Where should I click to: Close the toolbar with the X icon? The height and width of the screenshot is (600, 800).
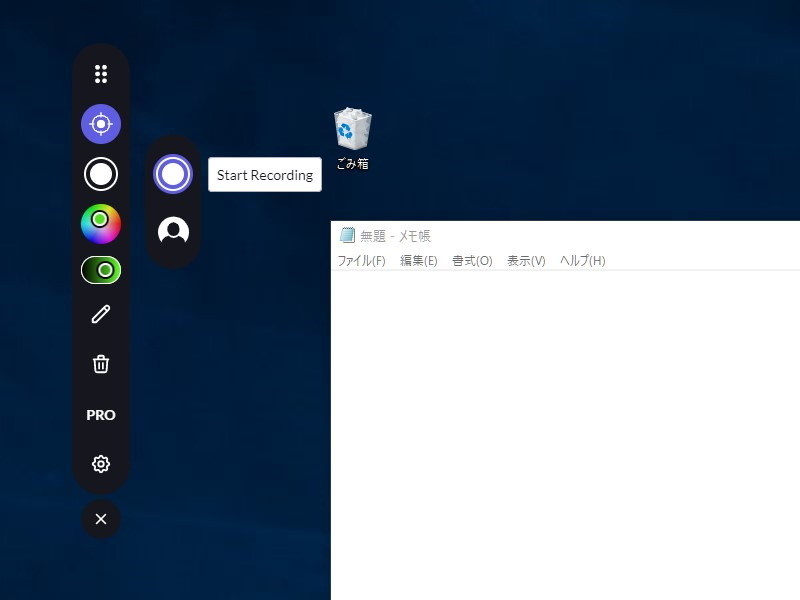pos(100,519)
